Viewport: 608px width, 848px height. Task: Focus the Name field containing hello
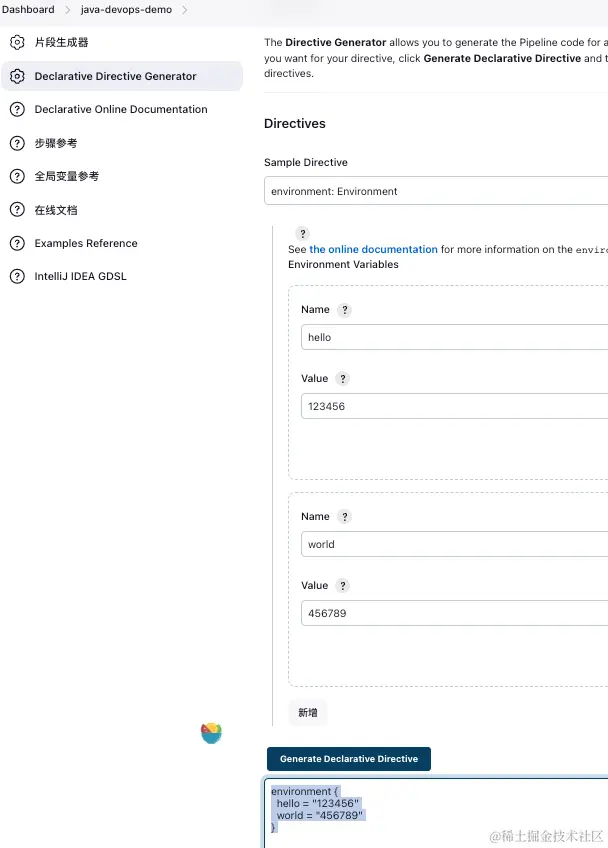(454, 337)
